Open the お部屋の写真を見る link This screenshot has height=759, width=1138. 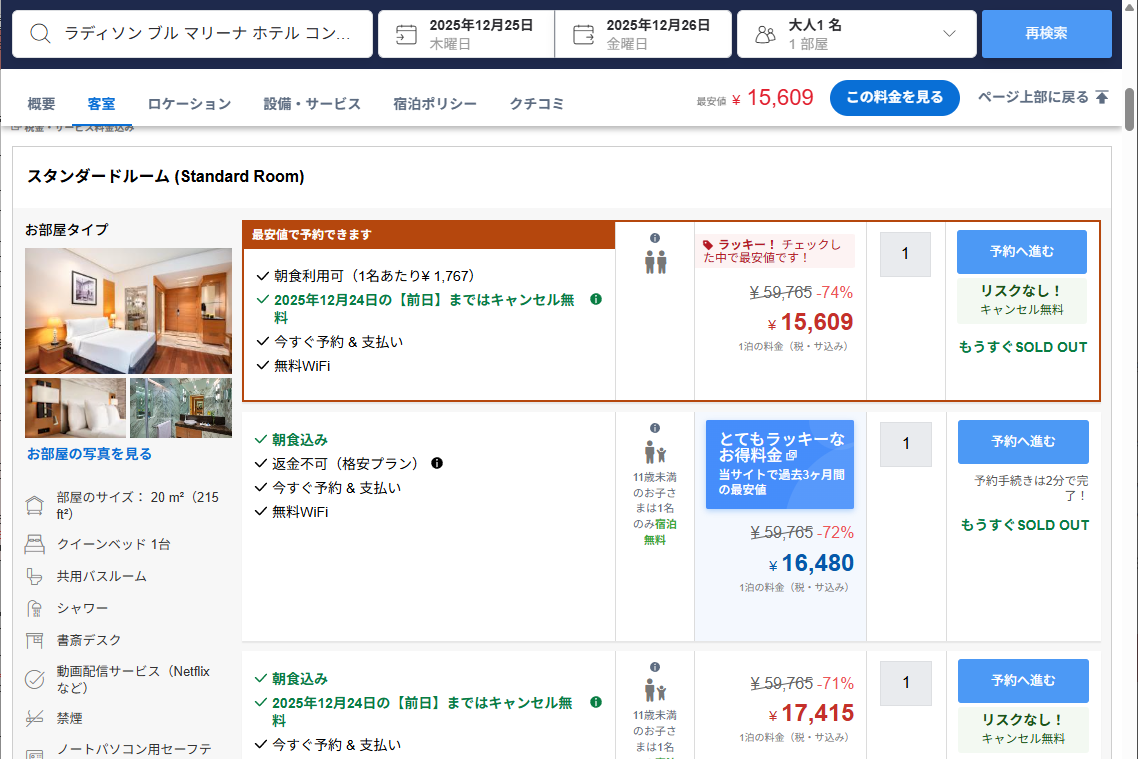(x=90, y=454)
